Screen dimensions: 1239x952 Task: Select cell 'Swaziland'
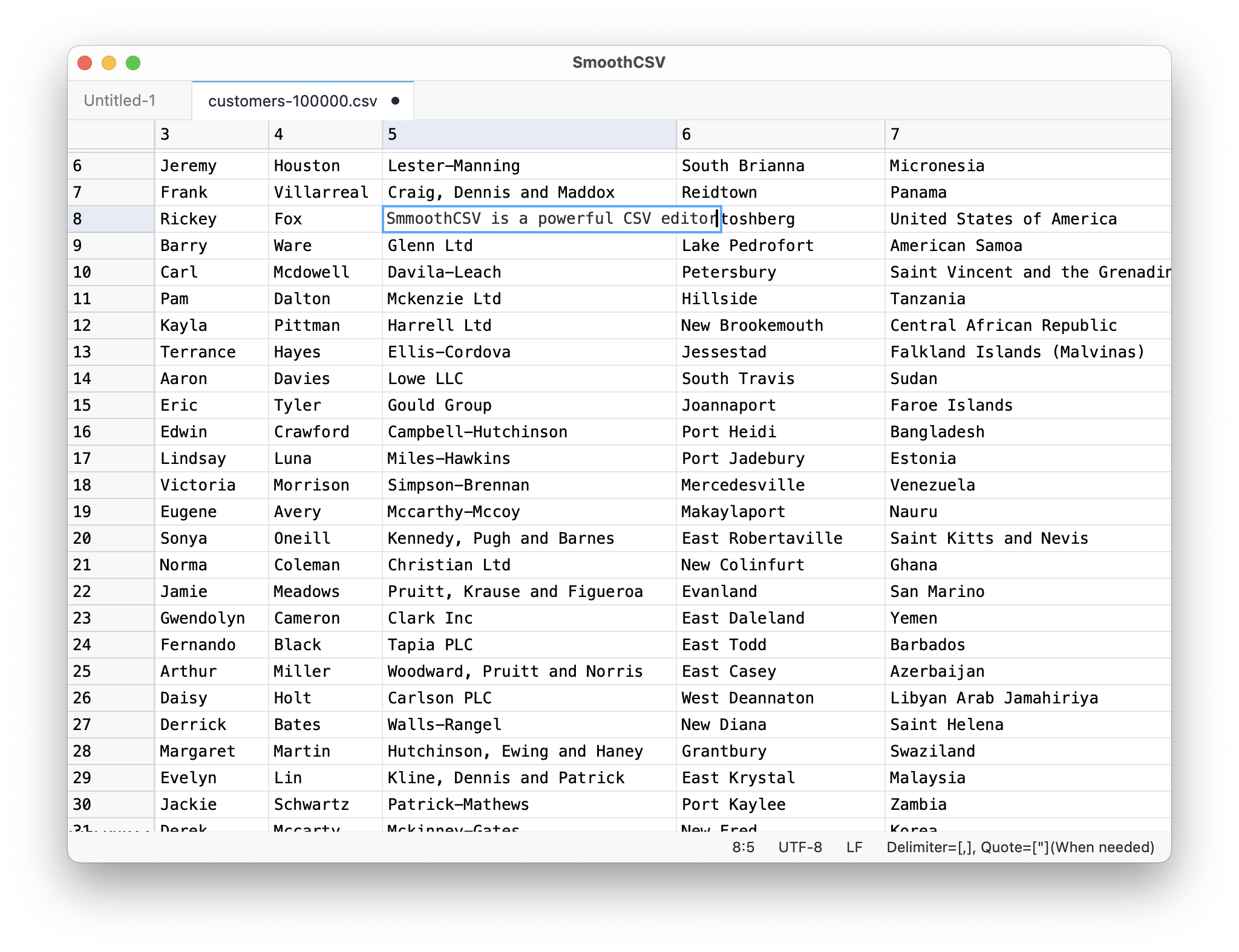1028,751
